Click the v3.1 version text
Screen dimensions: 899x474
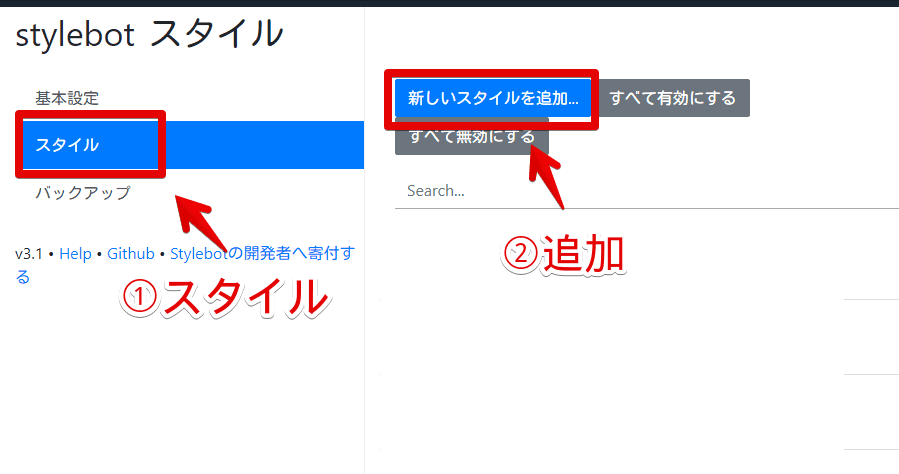click(29, 253)
